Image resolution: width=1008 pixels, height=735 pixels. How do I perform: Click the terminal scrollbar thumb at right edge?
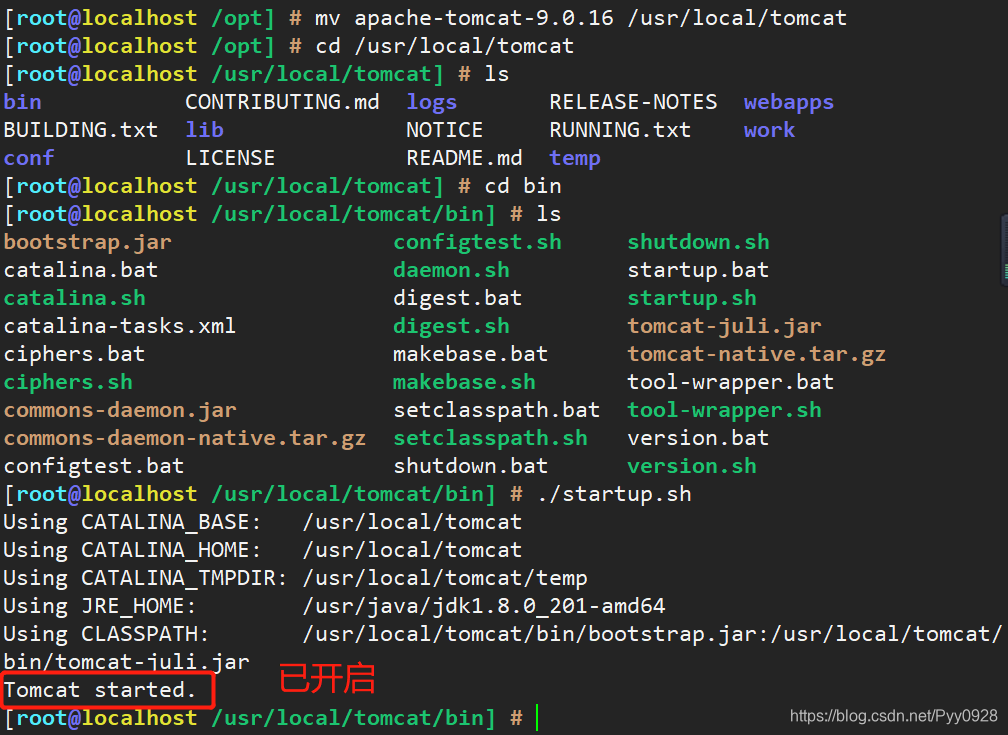(x=1004, y=250)
